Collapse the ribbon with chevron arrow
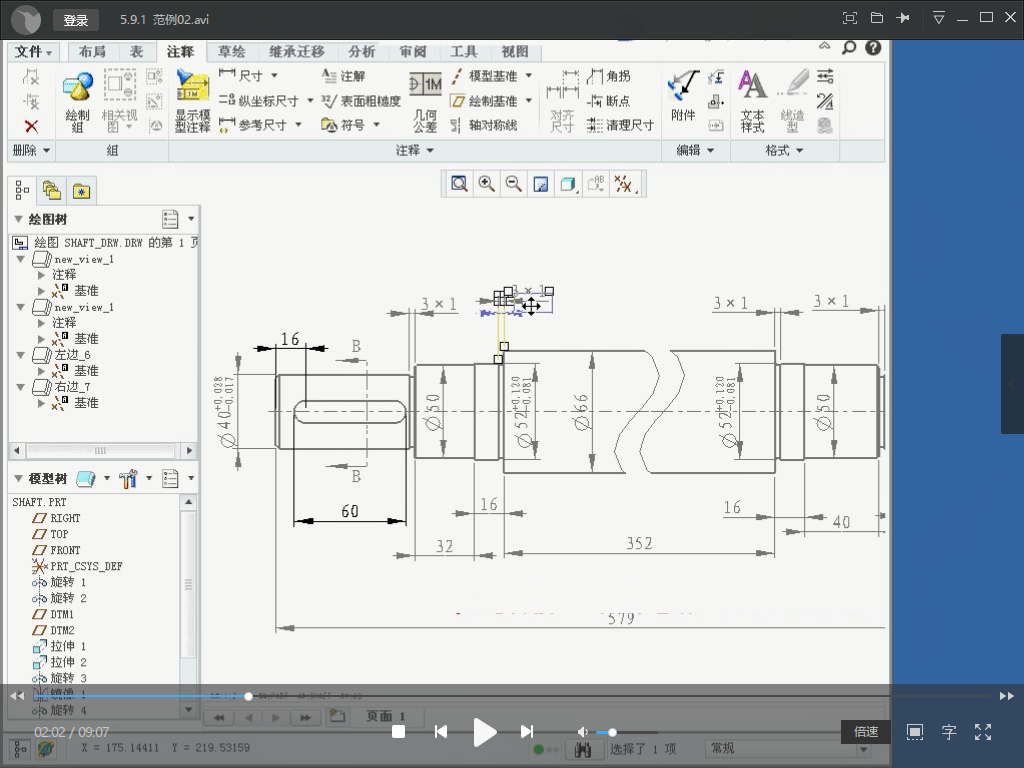Screen dimensions: 1024x768 click(825, 46)
